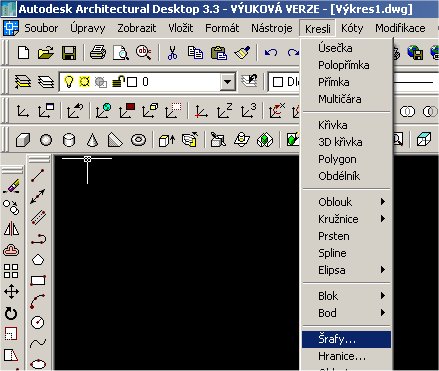This screenshot has width=439, height=371.
Task: Select the Circle tool icon
Action: pyautogui.click(x=37, y=322)
